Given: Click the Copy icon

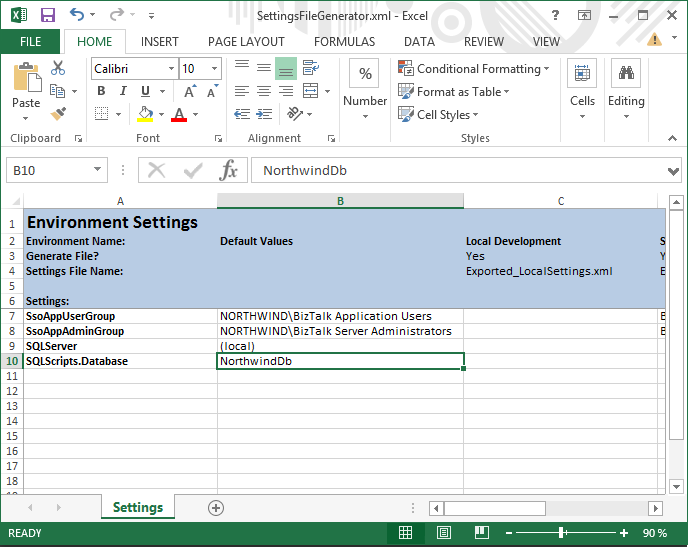Looking at the screenshot, I should coord(57,91).
